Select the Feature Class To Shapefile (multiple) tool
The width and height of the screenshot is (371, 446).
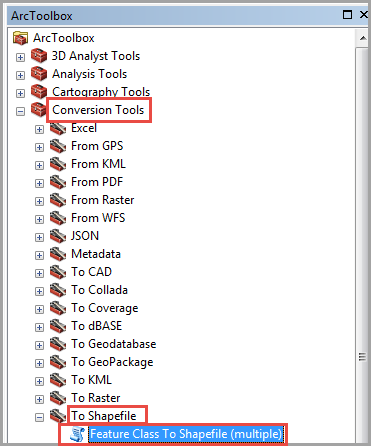click(x=186, y=434)
